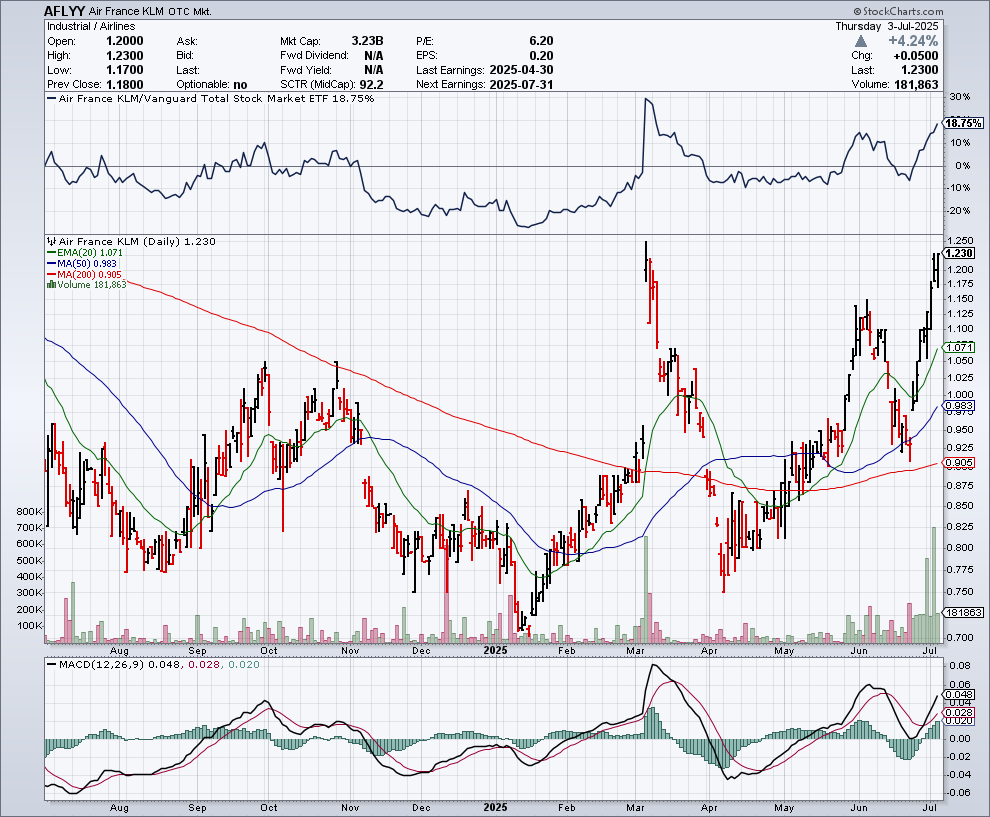This screenshot has height=817, width=990.
Task: Select the EMA(20) 1.071 legend entry
Action: coord(85,253)
